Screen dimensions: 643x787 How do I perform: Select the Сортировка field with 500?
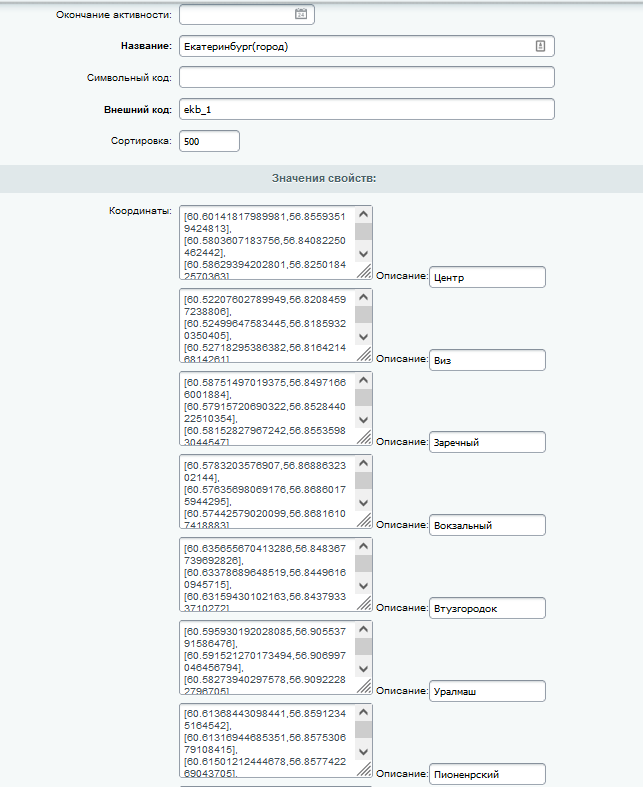209,142
